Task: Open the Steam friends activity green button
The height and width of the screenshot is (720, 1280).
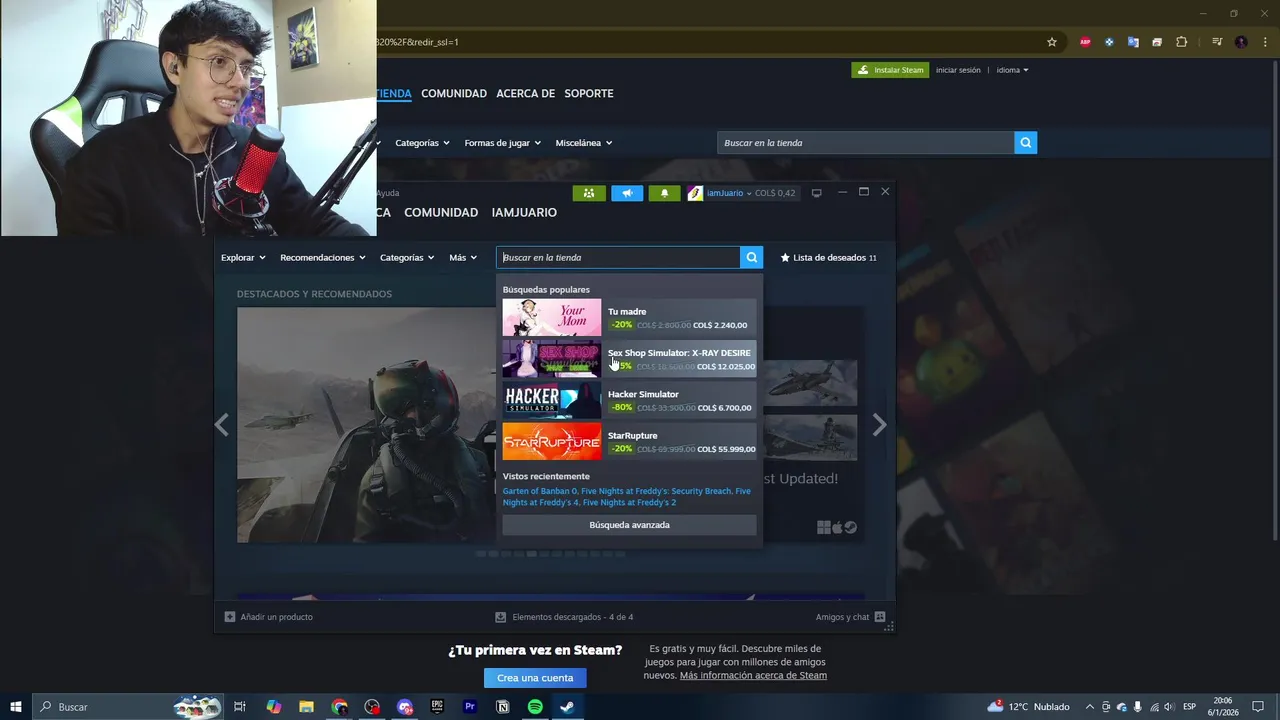Action: (589, 193)
